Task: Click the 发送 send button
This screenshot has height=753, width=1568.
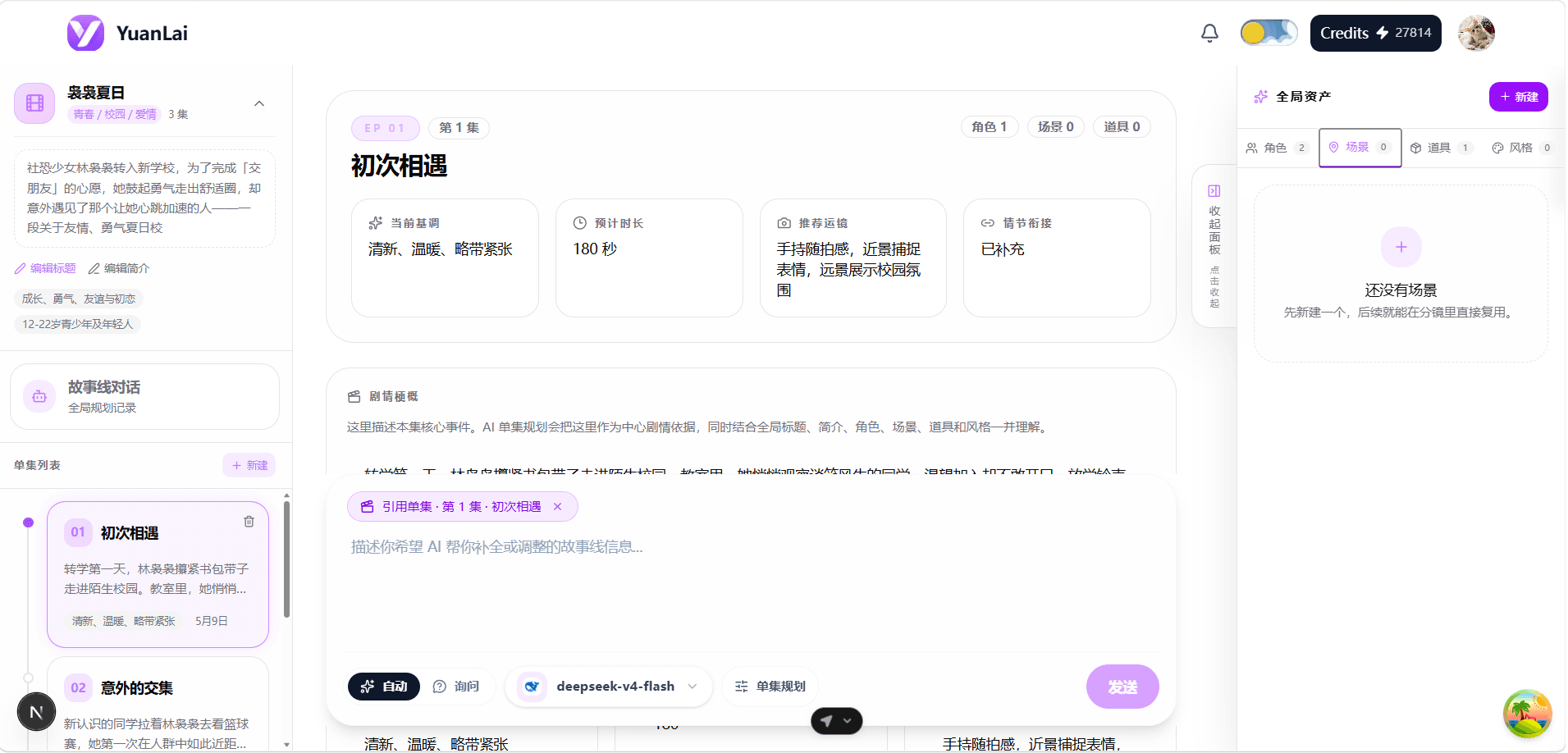Action: click(x=1122, y=687)
